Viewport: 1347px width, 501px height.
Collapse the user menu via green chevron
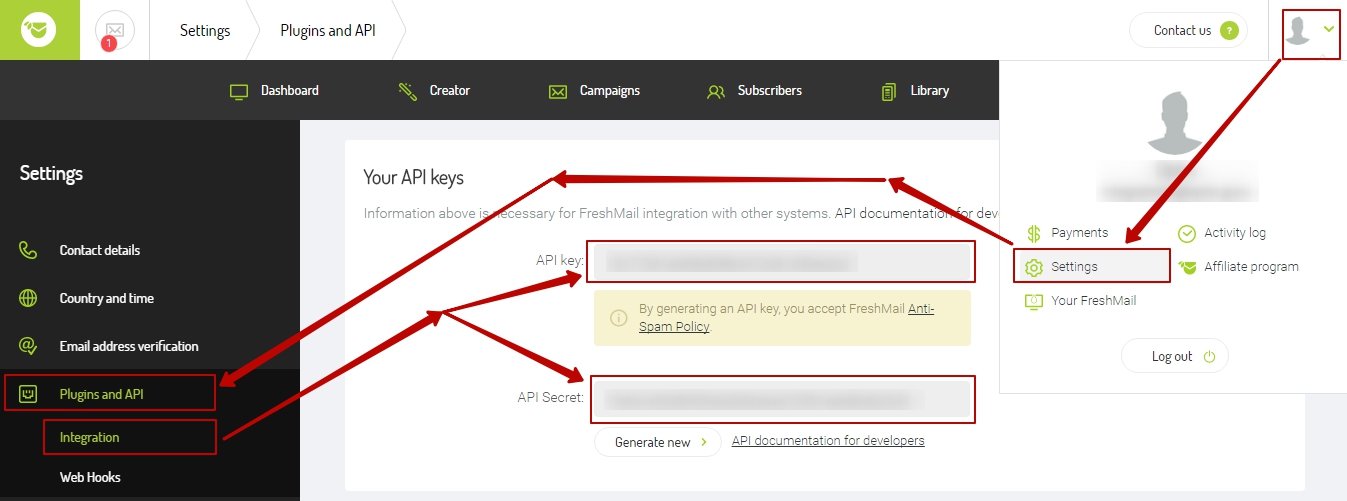pyautogui.click(x=1329, y=29)
